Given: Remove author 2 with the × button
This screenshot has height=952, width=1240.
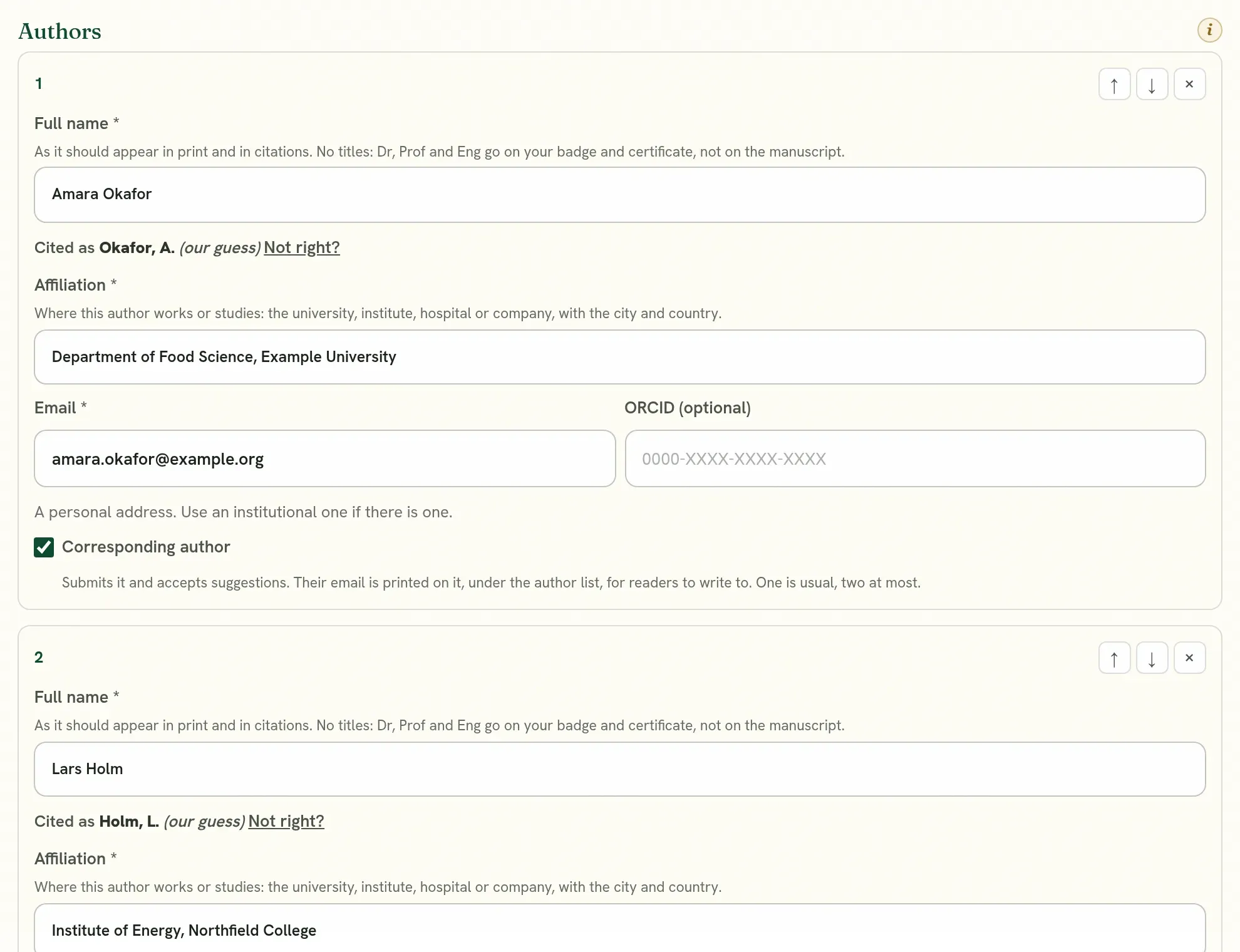Looking at the screenshot, I should coord(1189,658).
